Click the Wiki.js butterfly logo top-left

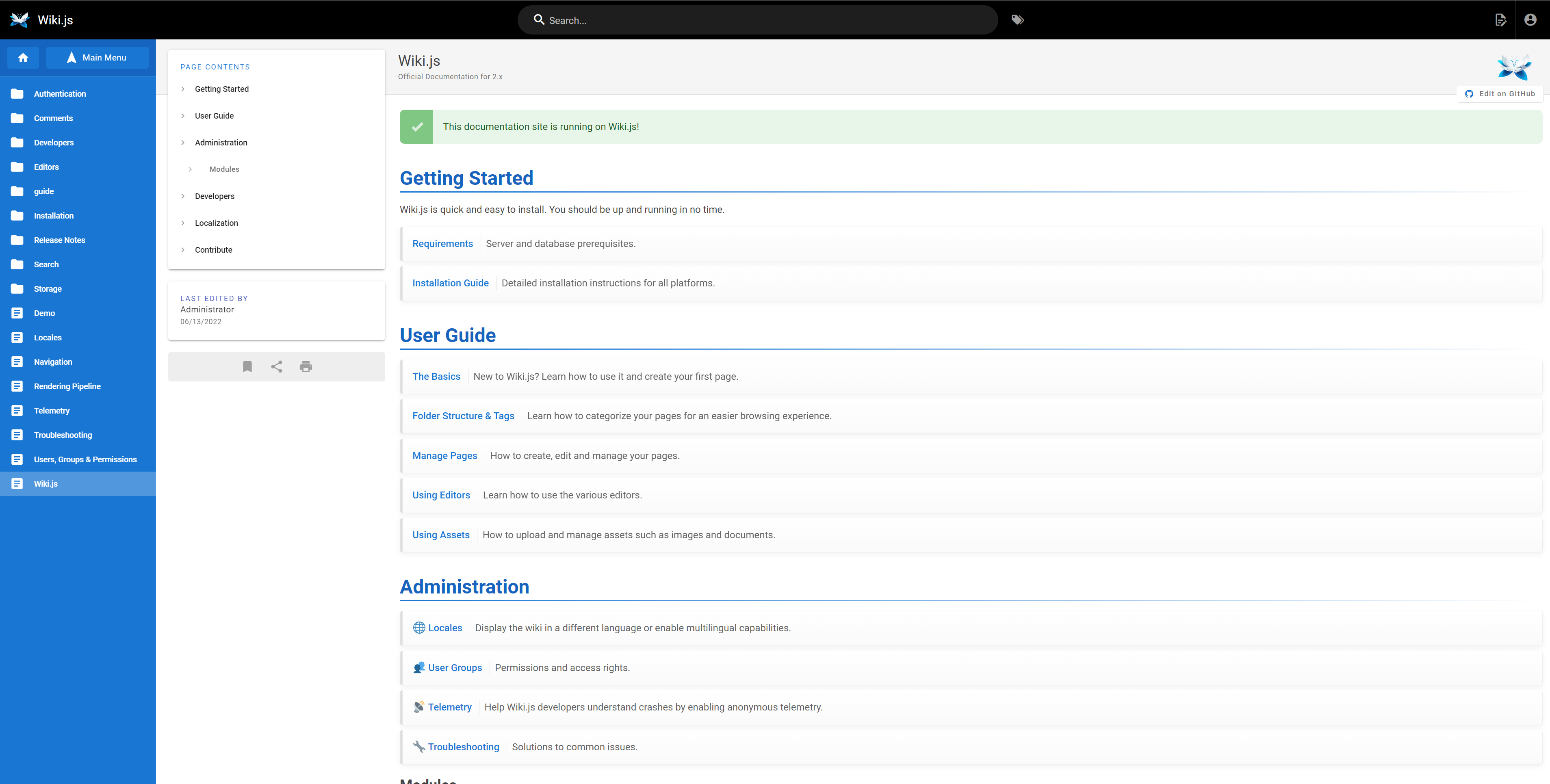click(20, 20)
